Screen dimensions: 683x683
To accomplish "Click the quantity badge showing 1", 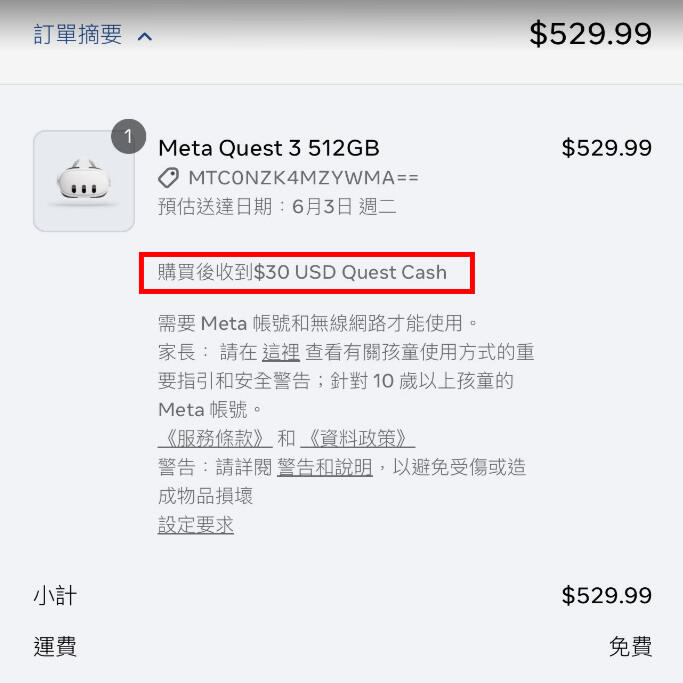I will coord(128,137).
